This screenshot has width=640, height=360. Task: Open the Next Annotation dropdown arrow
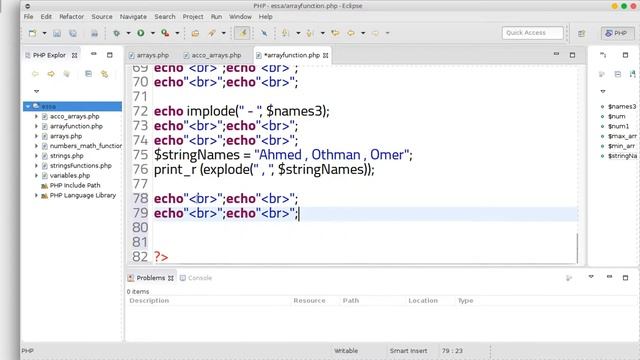(298, 33)
